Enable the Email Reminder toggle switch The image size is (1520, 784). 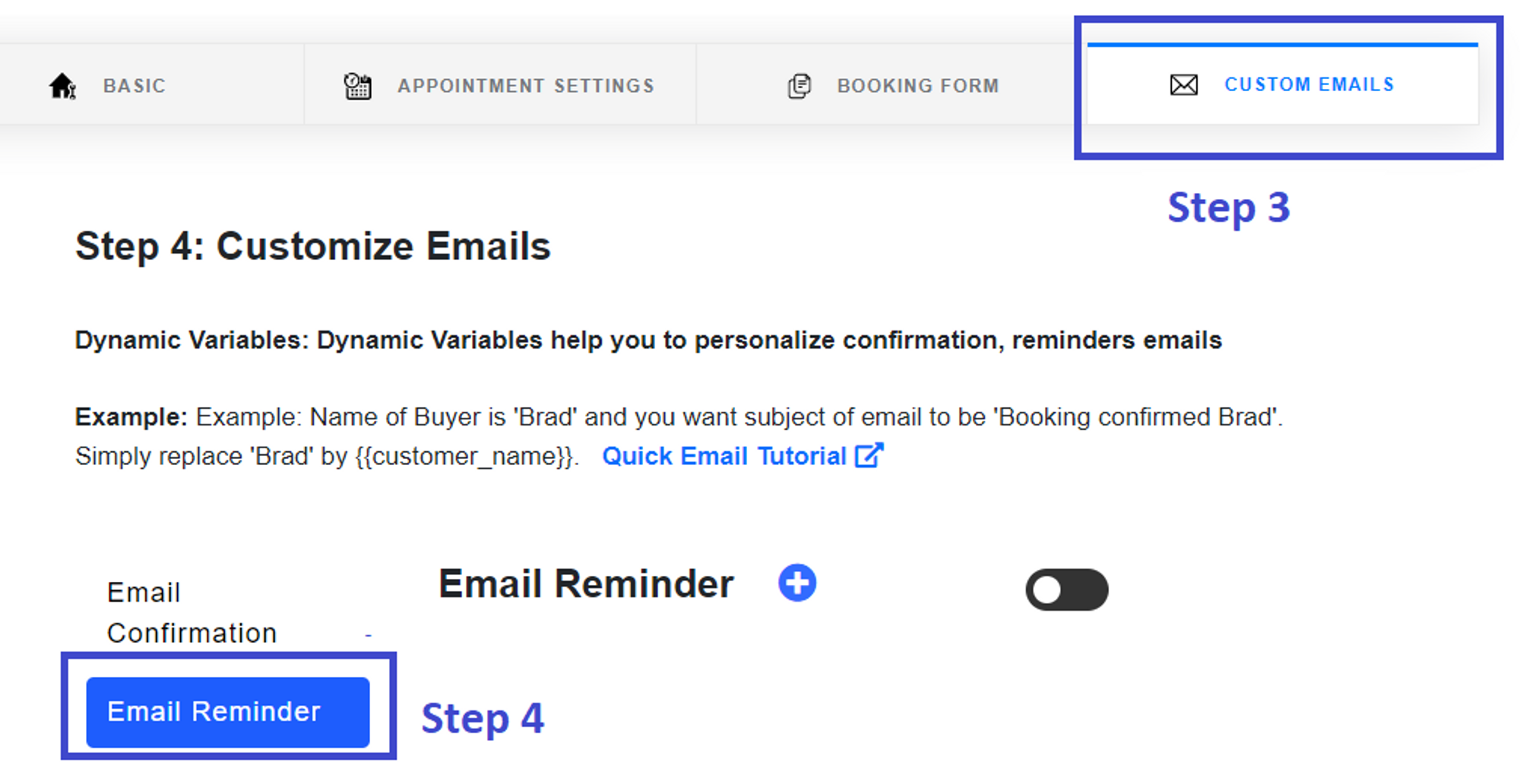[x=1066, y=590]
